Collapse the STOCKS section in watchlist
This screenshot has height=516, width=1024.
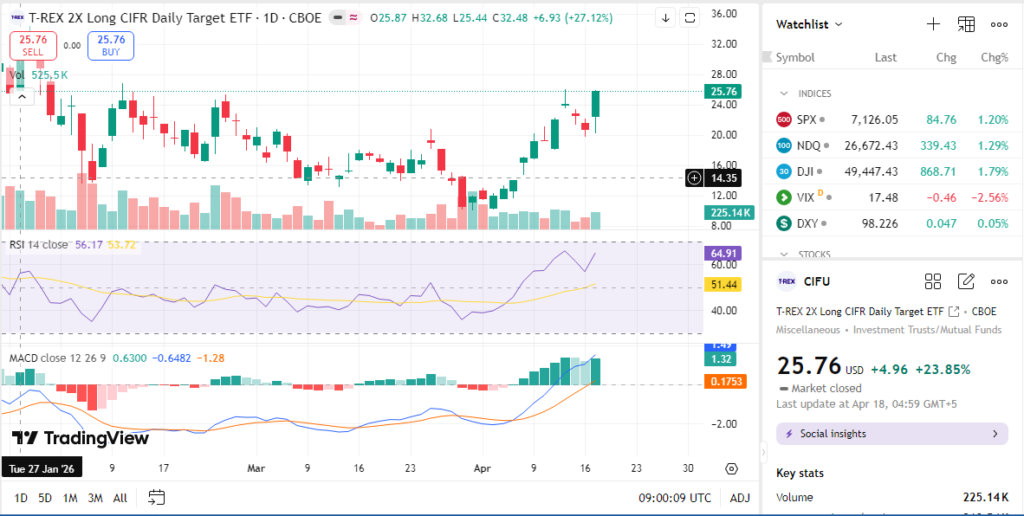(784, 254)
